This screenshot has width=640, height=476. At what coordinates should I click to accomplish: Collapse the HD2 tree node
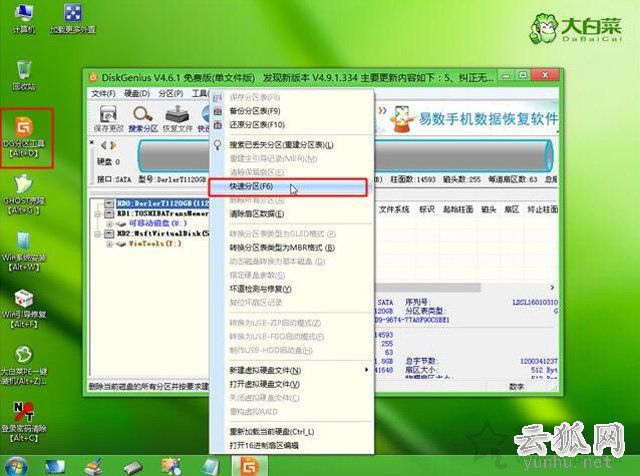[98, 234]
